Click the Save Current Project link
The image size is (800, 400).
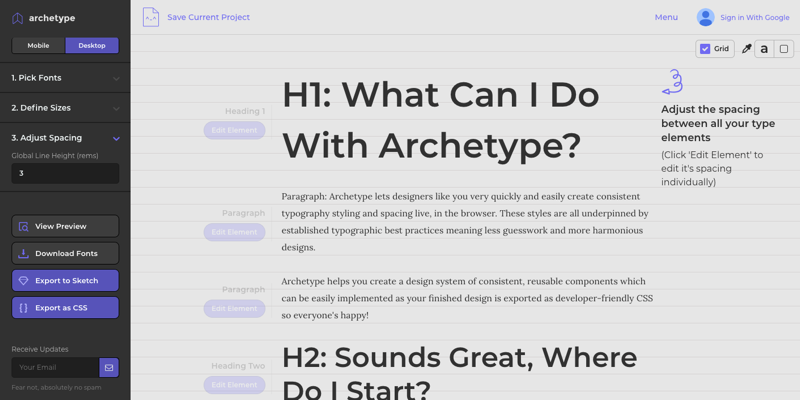tap(209, 17)
